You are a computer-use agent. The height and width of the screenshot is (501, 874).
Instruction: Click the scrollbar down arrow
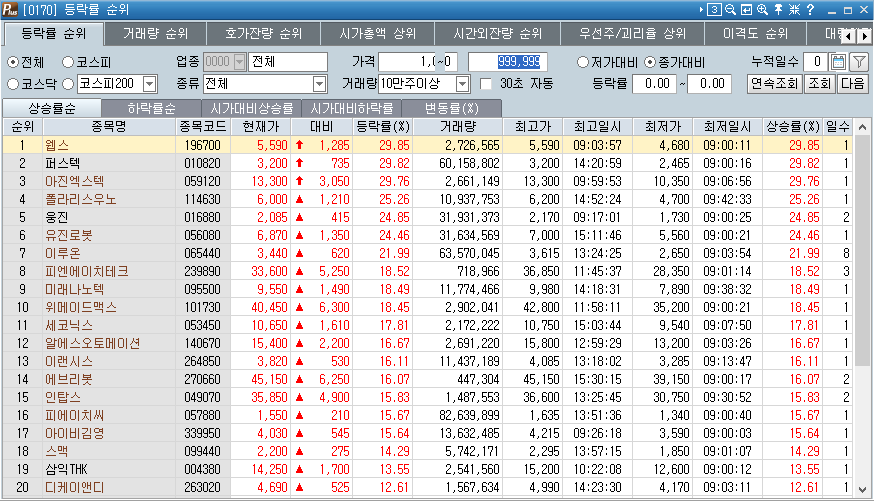pos(862,490)
